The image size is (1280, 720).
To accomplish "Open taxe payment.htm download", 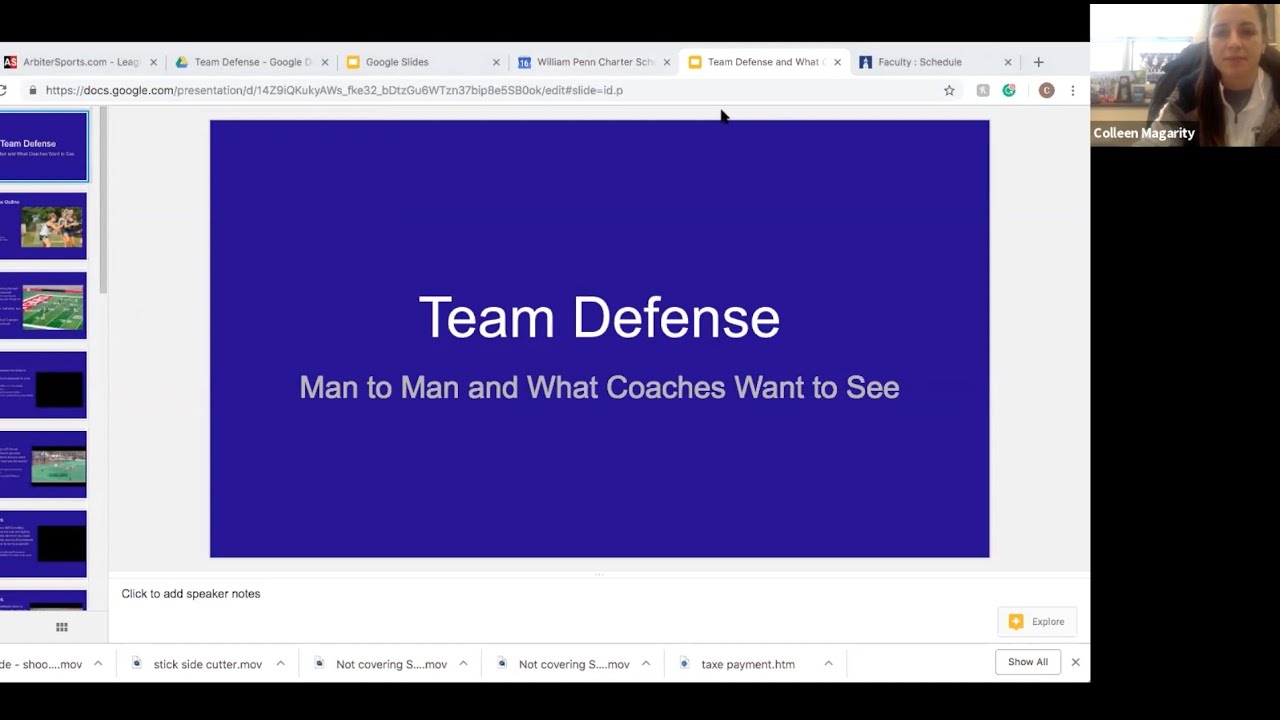I will point(737,664).
